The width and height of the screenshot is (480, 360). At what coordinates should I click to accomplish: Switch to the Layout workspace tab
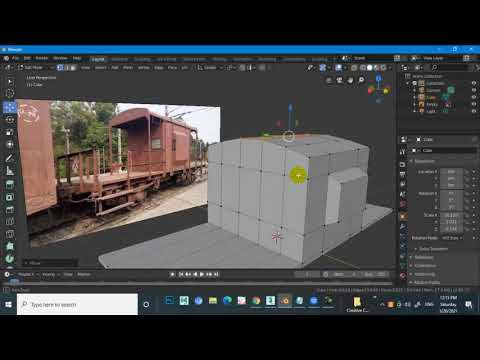[98, 59]
